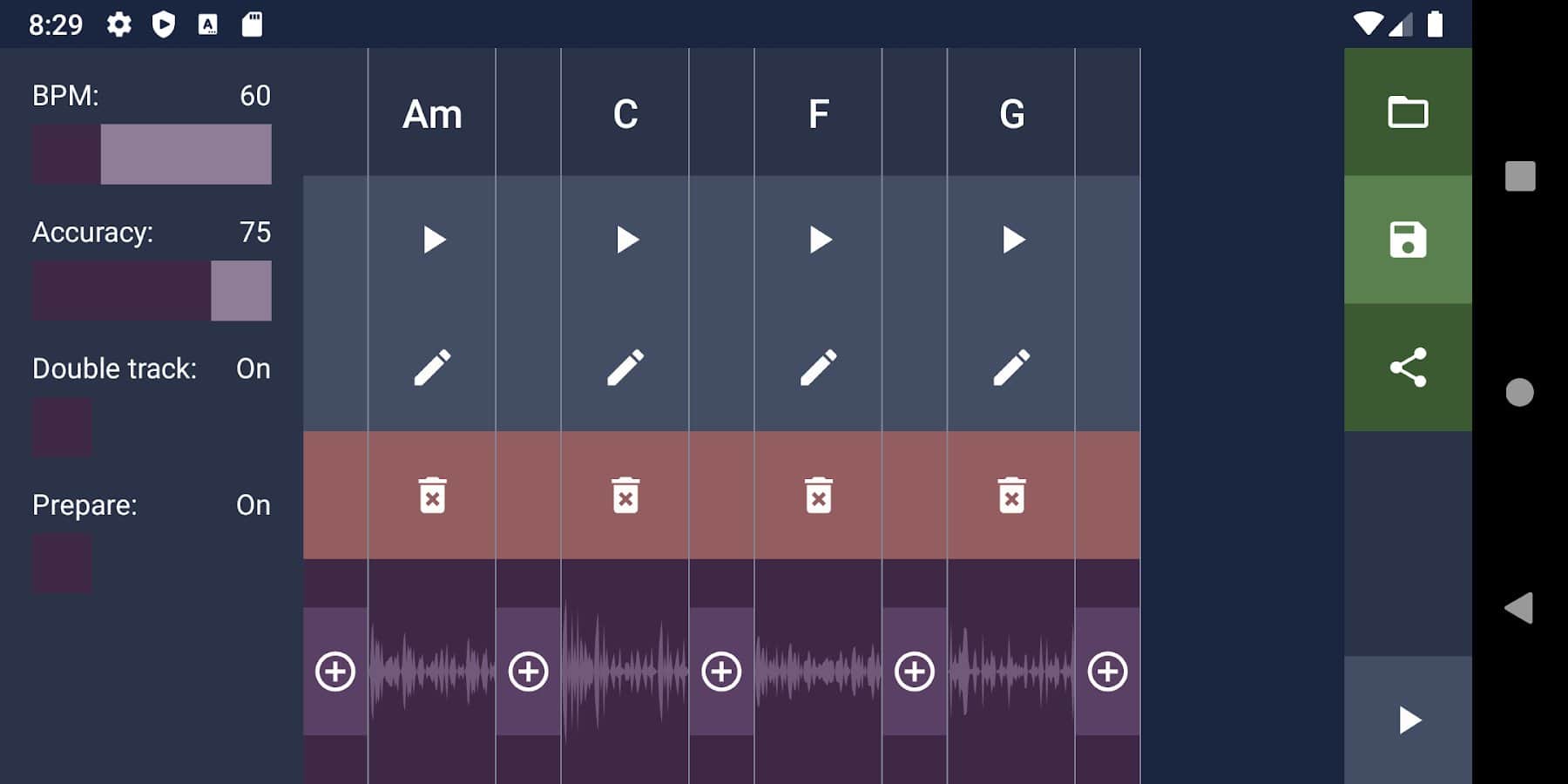Save the project with floppy disk icon
Screen dimensions: 1568x784
tap(1408, 240)
